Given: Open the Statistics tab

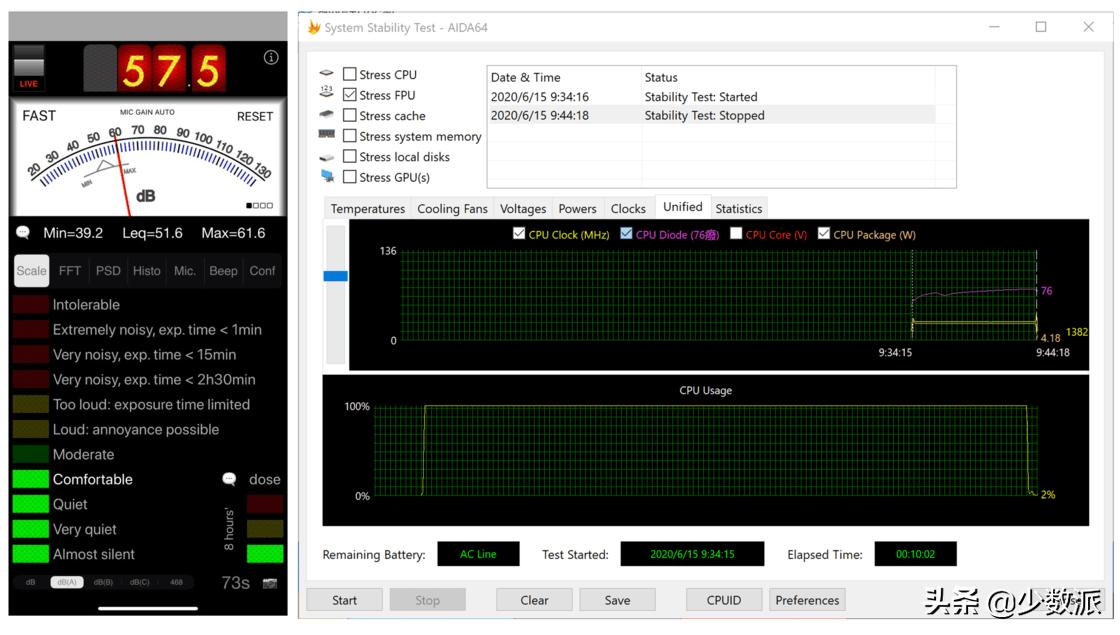Looking at the screenshot, I should 738,208.
